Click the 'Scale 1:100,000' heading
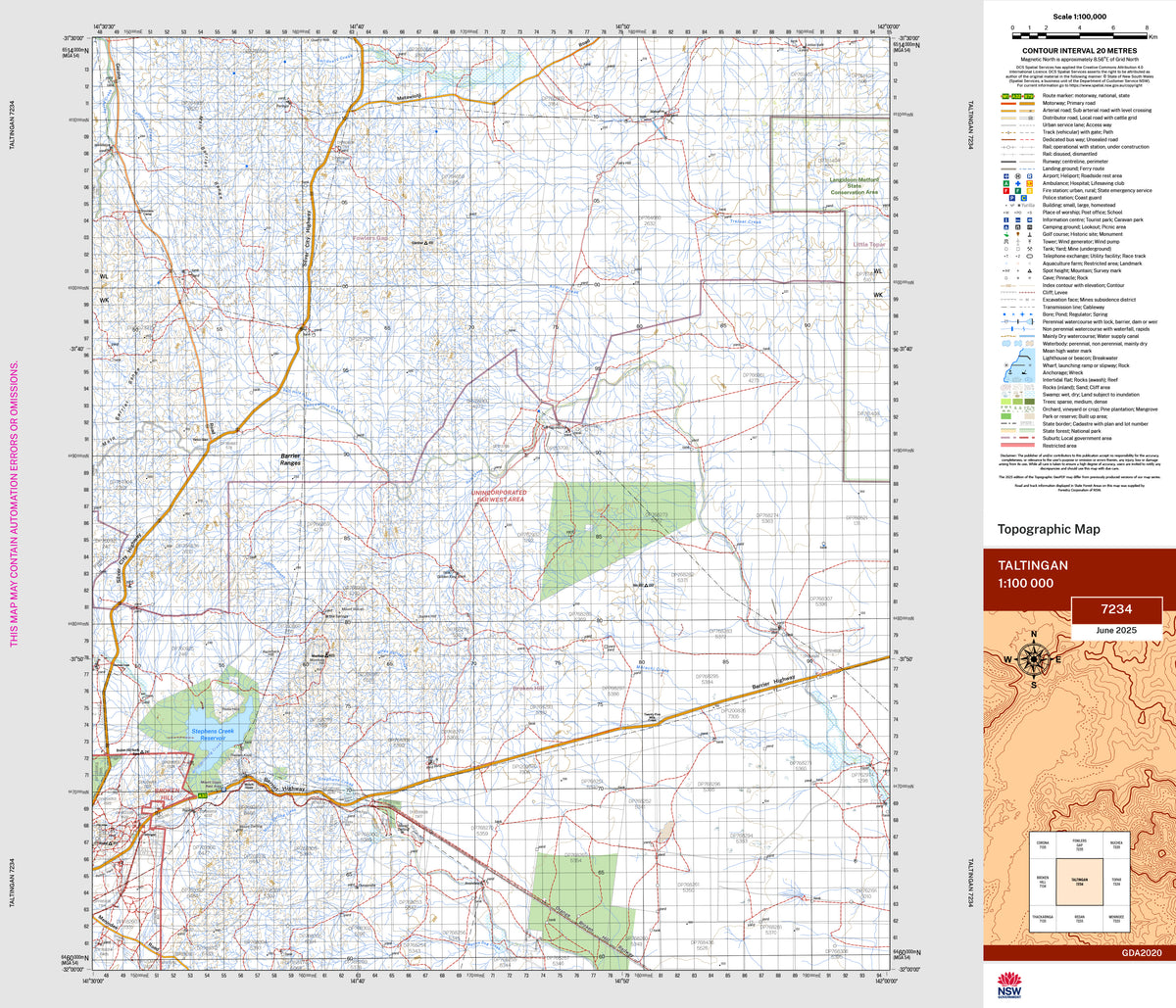Image resolution: width=1176 pixels, height=1008 pixels. (1078, 16)
